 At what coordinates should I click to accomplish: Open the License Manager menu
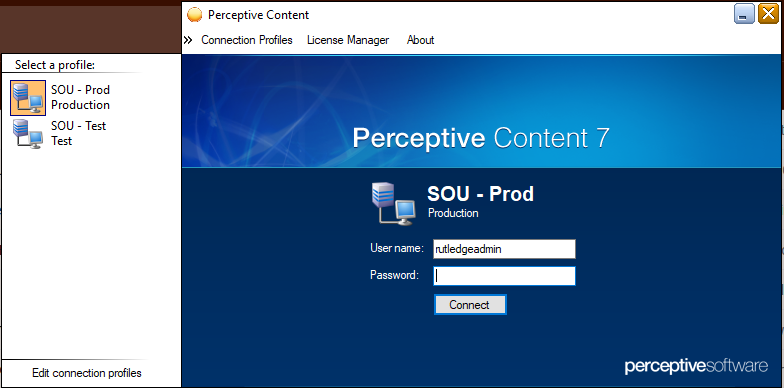click(348, 40)
